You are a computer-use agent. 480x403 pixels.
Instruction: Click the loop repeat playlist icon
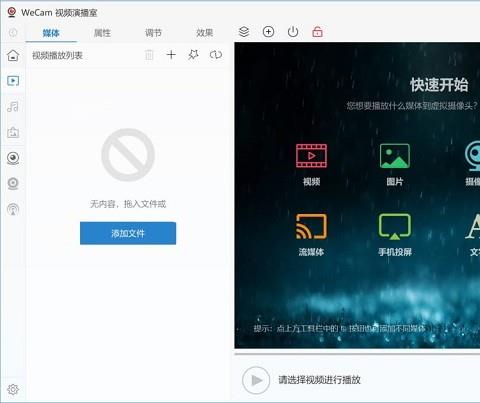tap(216, 55)
